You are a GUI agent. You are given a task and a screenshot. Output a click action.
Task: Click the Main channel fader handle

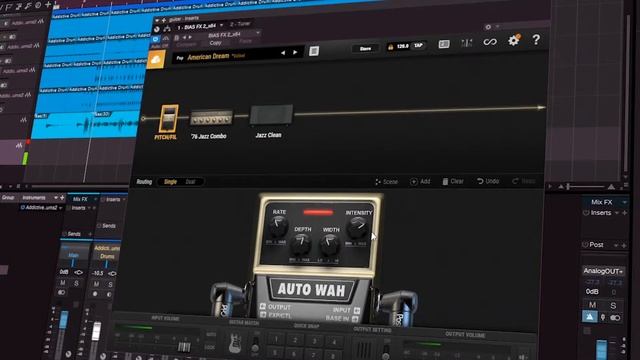point(64,320)
